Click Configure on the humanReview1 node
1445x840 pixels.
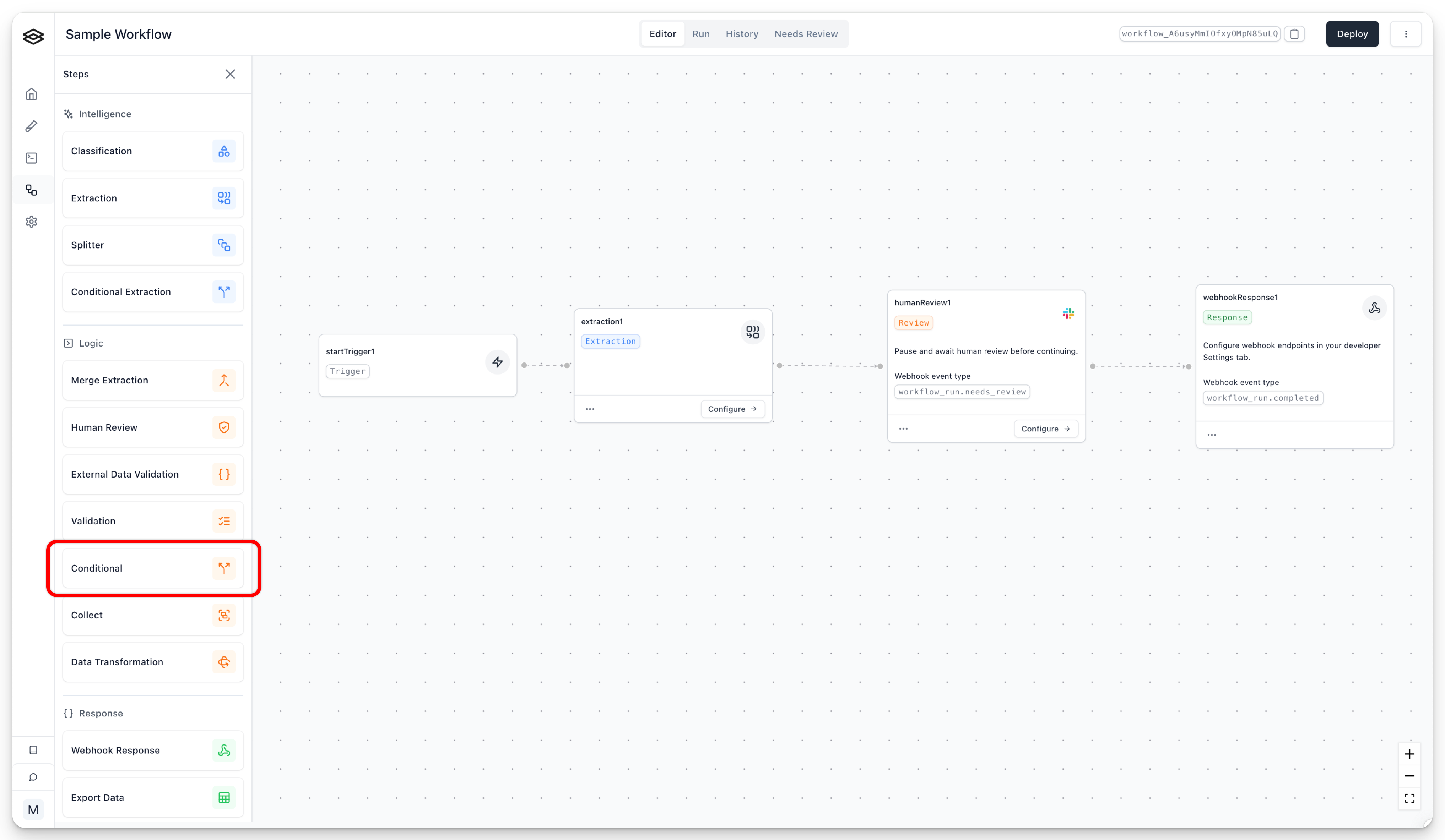point(1045,429)
